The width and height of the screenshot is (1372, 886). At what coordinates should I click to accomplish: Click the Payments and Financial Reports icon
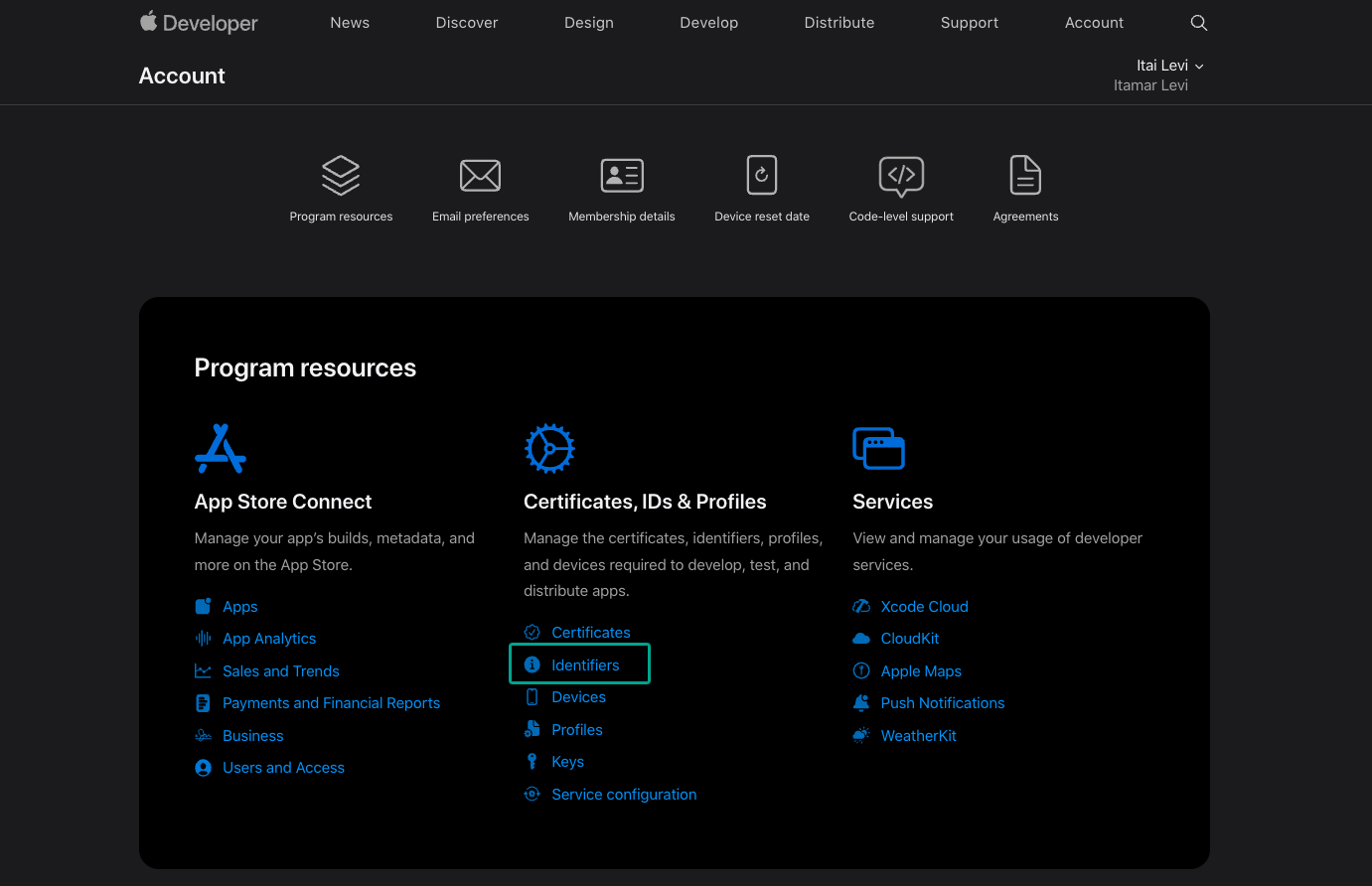(204, 703)
